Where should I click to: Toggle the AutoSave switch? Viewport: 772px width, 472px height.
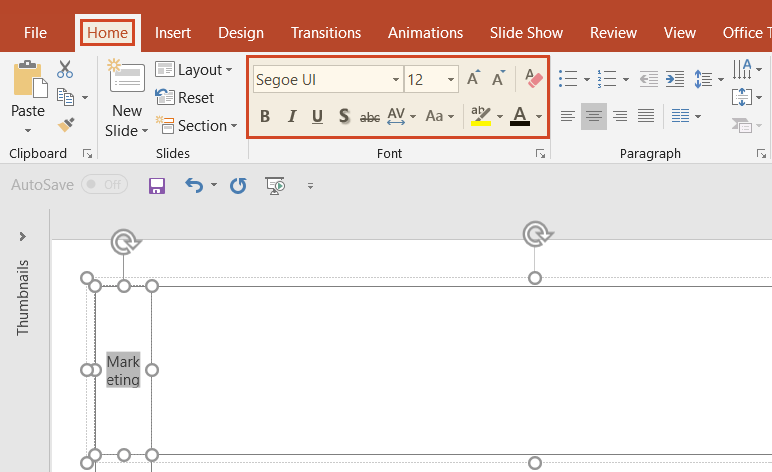104,185
